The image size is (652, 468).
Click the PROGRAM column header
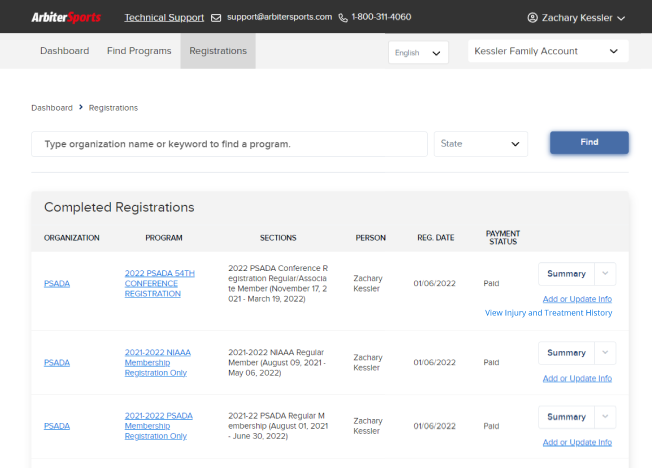point(164,238)
